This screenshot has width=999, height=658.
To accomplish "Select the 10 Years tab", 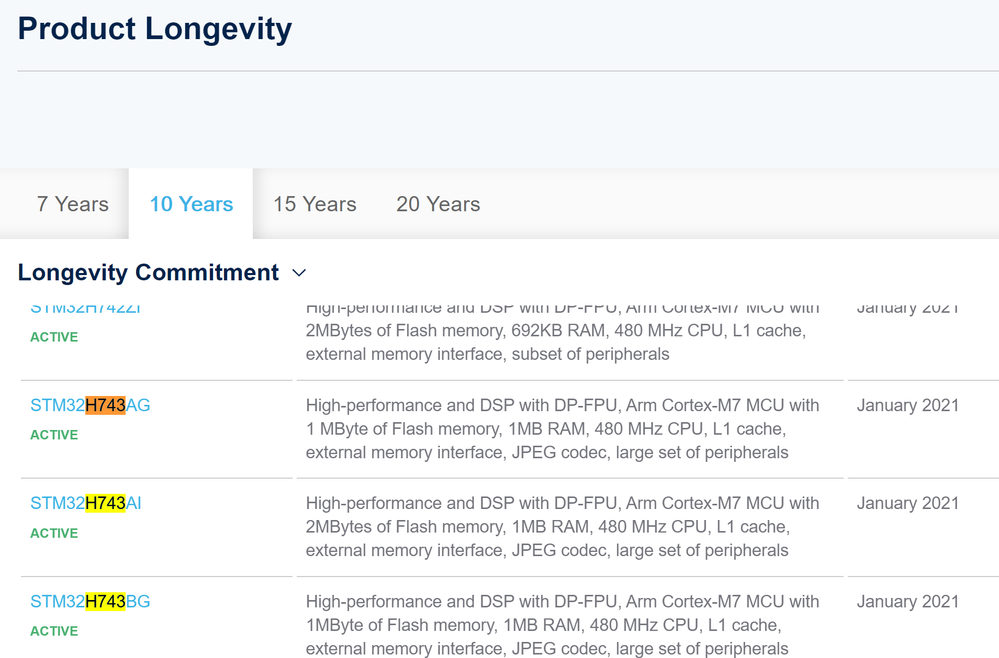I will [191, 204].
